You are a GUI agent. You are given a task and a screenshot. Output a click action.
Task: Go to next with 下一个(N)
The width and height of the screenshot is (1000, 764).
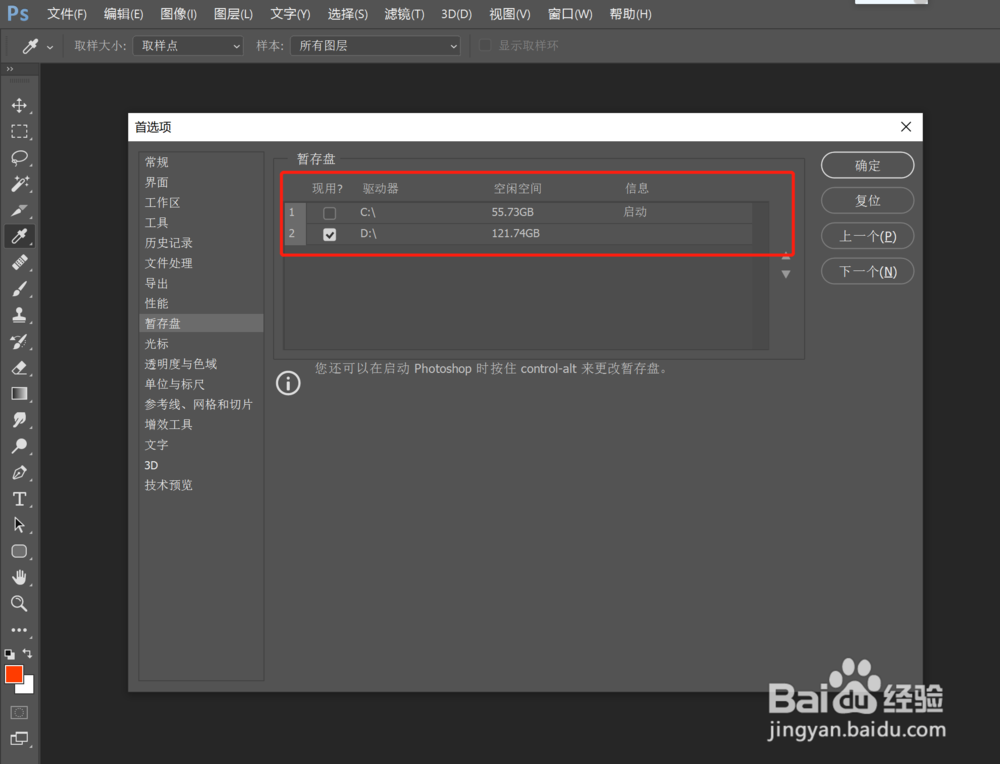point(867,272)
